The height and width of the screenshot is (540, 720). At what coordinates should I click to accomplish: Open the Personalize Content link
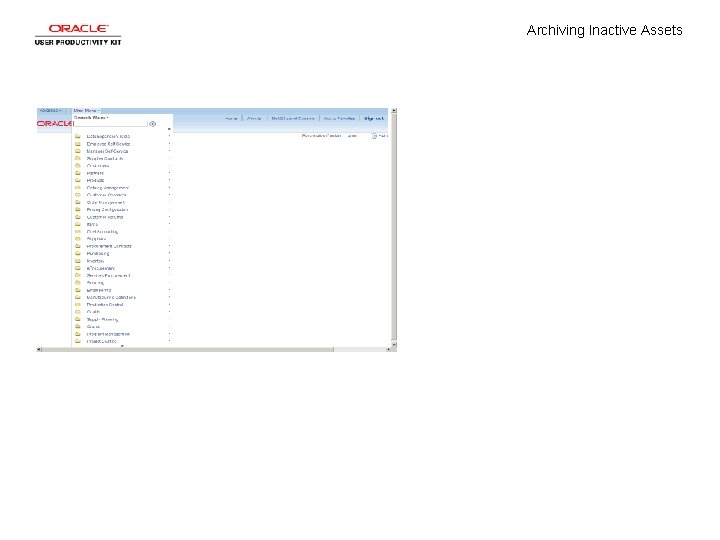pos(321,136)
